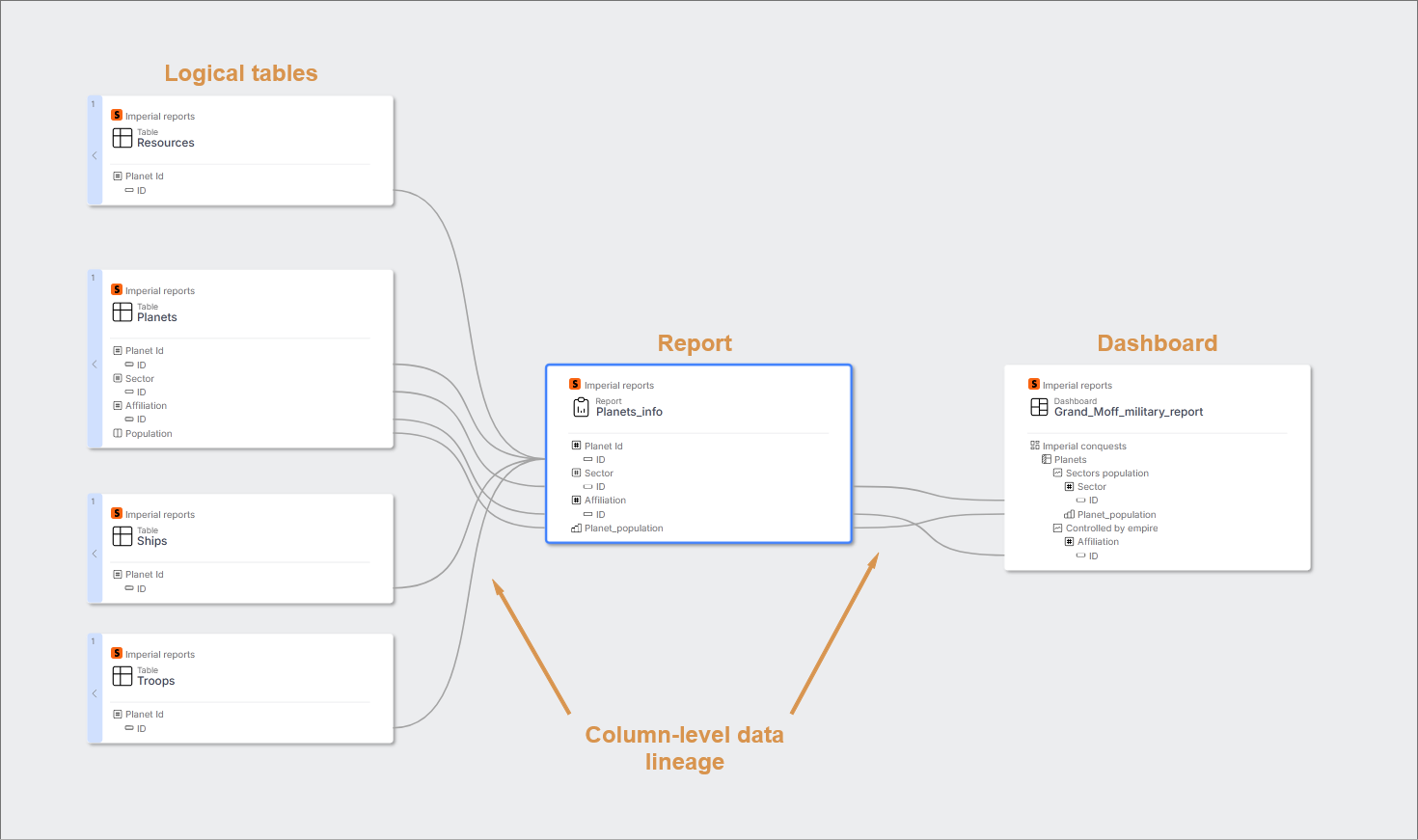
Task: Click ID under Affiliation in Planets_info
Action: point(600,515)
